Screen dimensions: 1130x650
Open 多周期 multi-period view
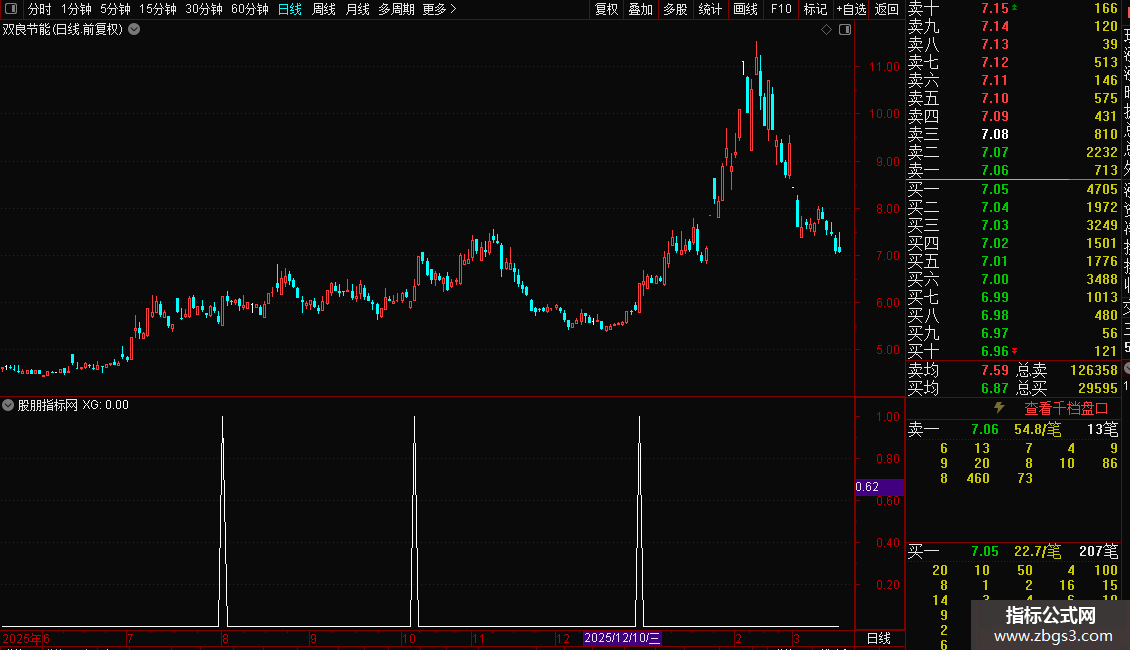(x=396, y=9)
